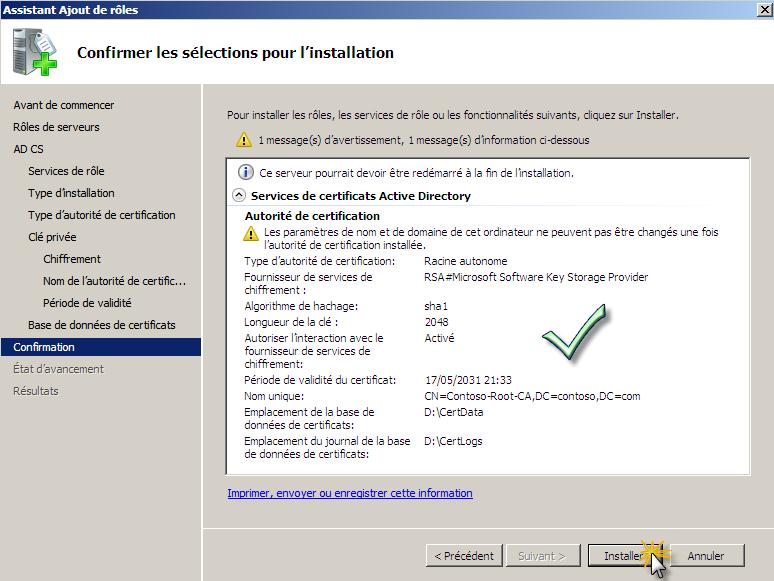Close the Assistant Ajout de rôles window
The width and height of the screenshot is (774, 581).
pyautogui.click(x=765, y=9)
